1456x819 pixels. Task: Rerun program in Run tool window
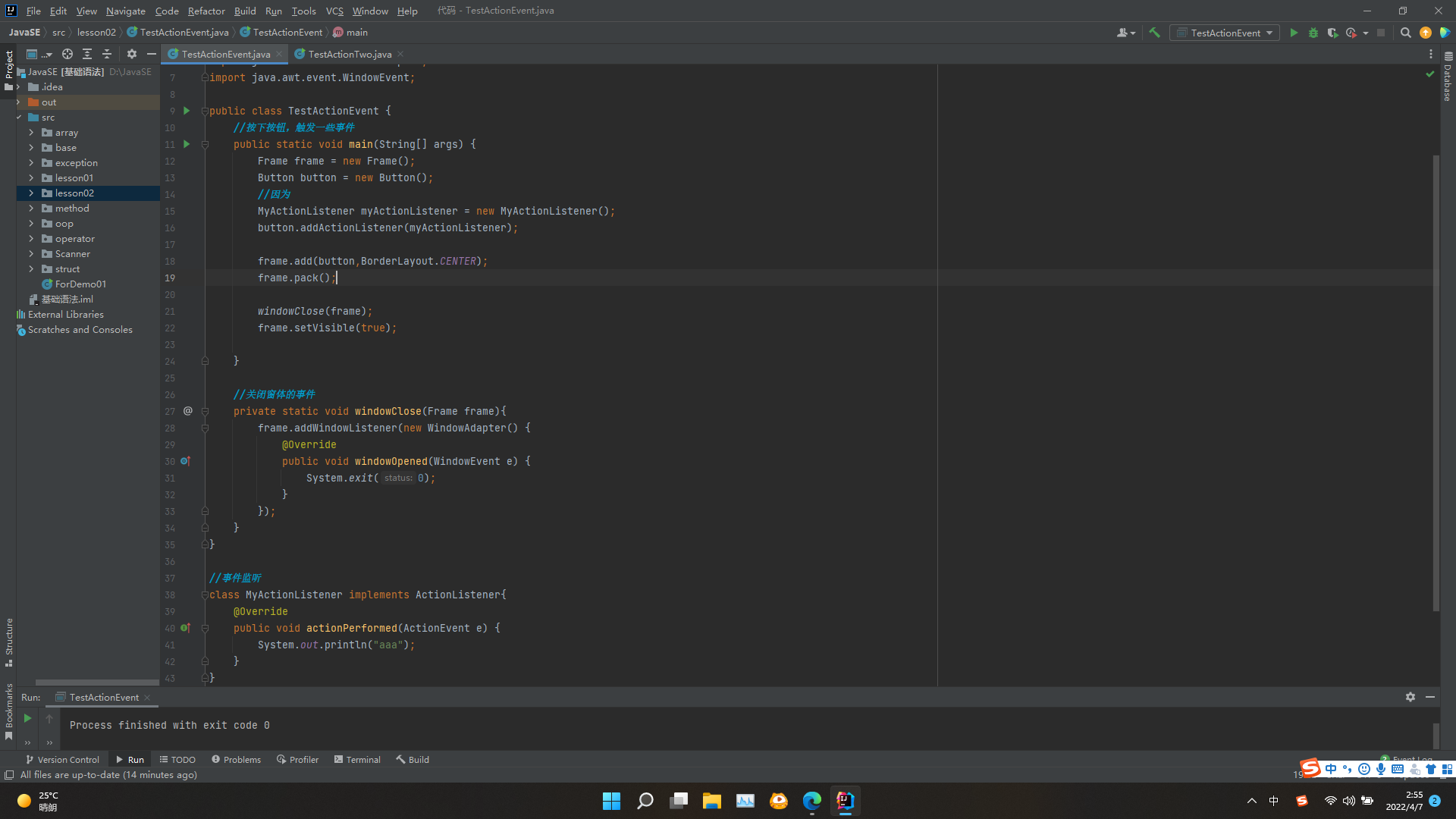point(27,718)
